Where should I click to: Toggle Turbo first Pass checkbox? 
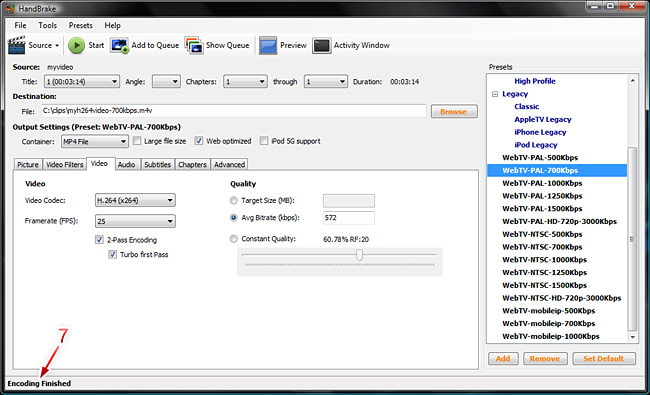[112, 254]
